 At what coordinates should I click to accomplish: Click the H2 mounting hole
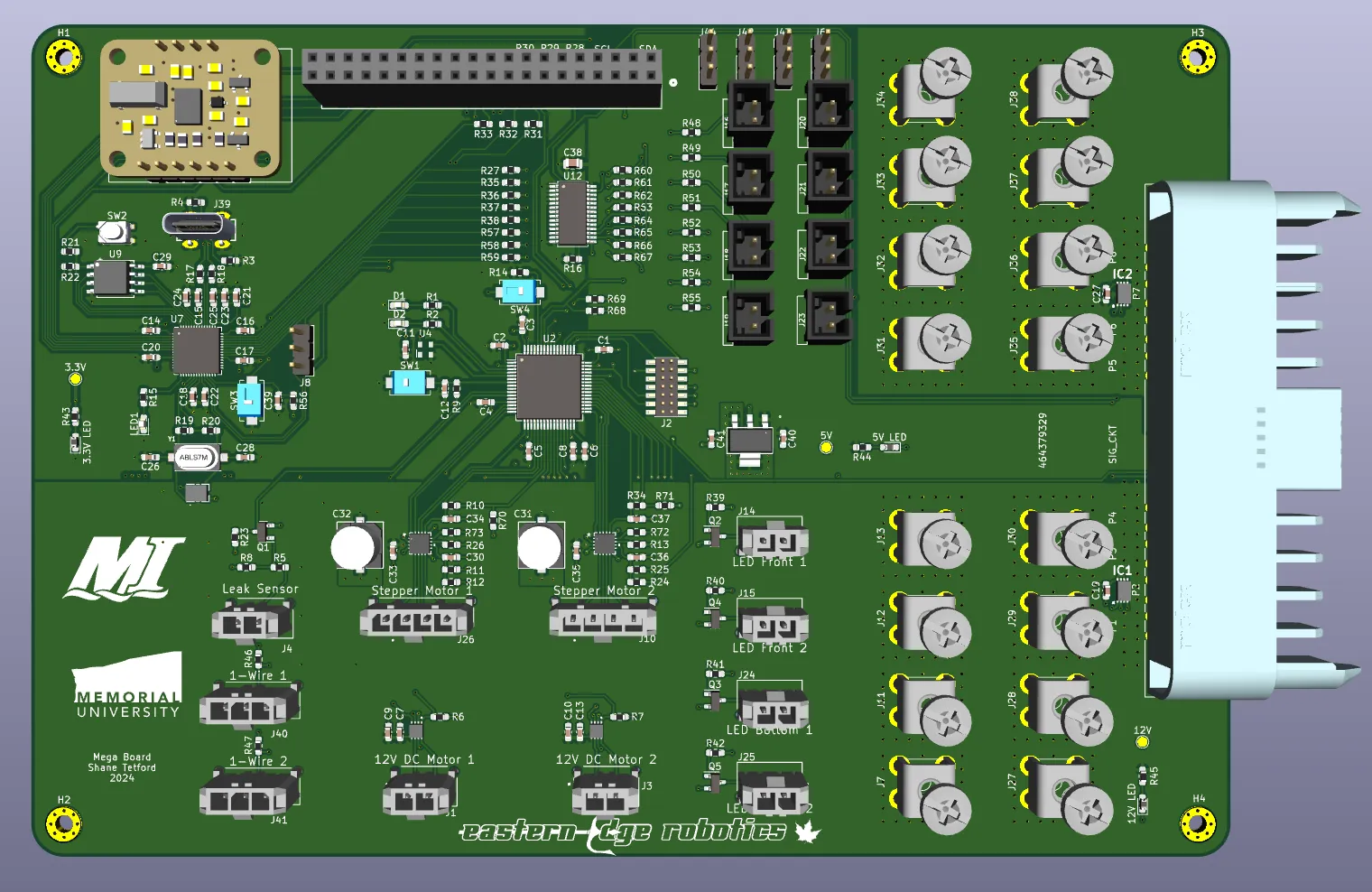64,822
